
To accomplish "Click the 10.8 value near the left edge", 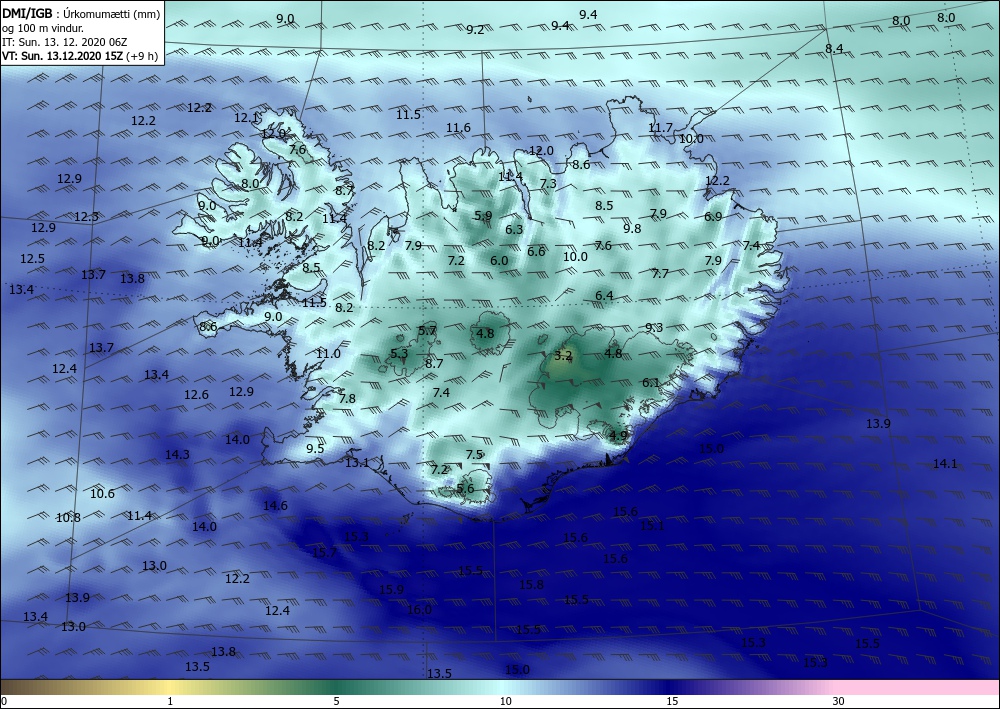I will click(68, 517).
